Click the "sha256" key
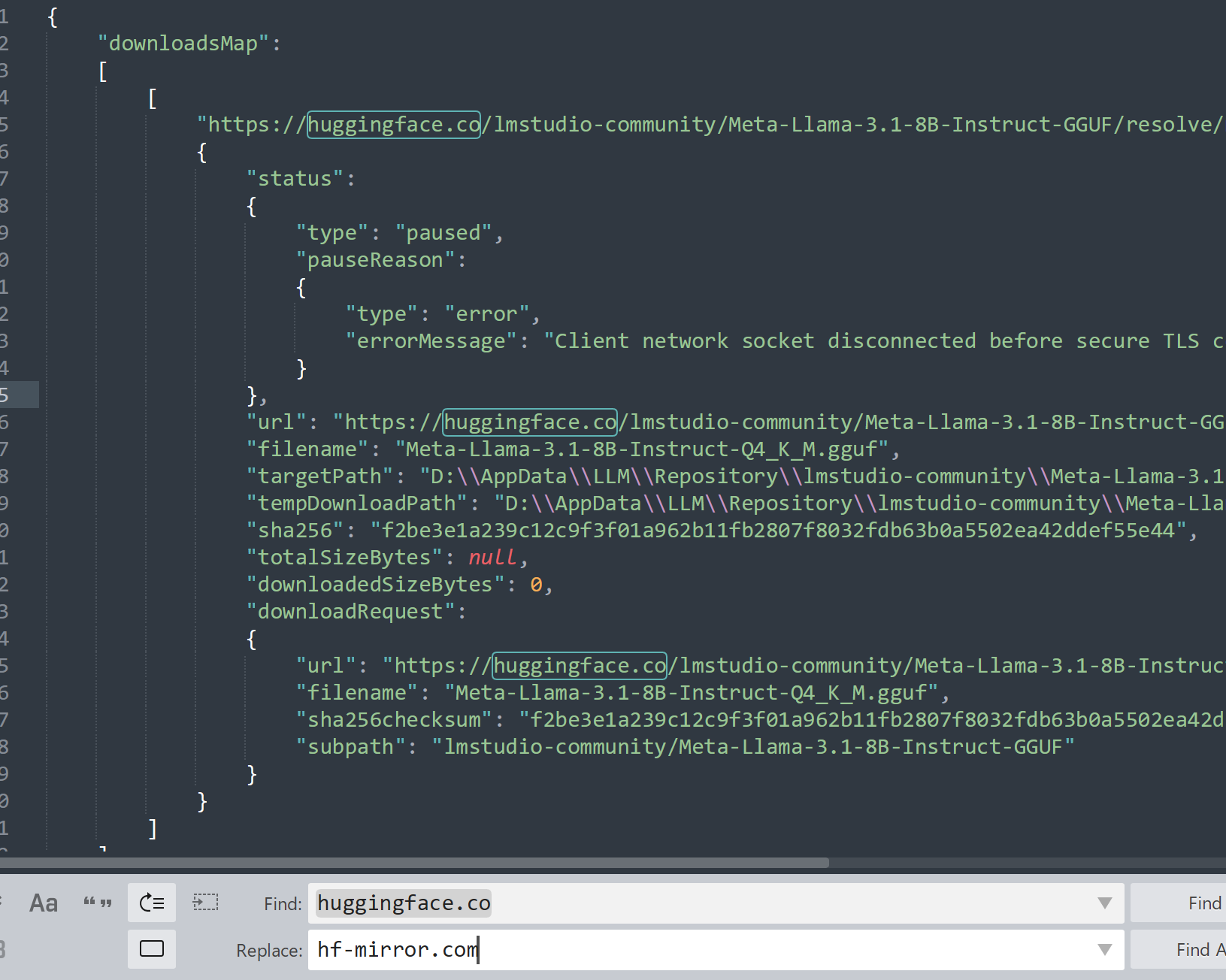The height and width of the screenshot is (980, 1226). pyautogui.click(x=295, y=531)
